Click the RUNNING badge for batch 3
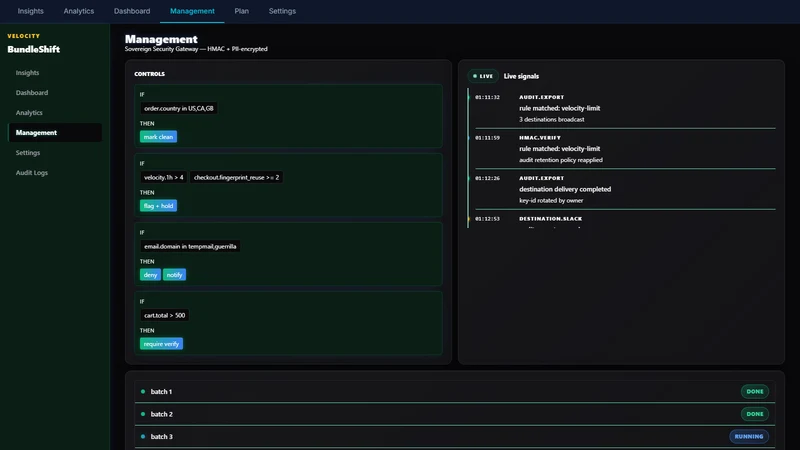 coord(748,436)
